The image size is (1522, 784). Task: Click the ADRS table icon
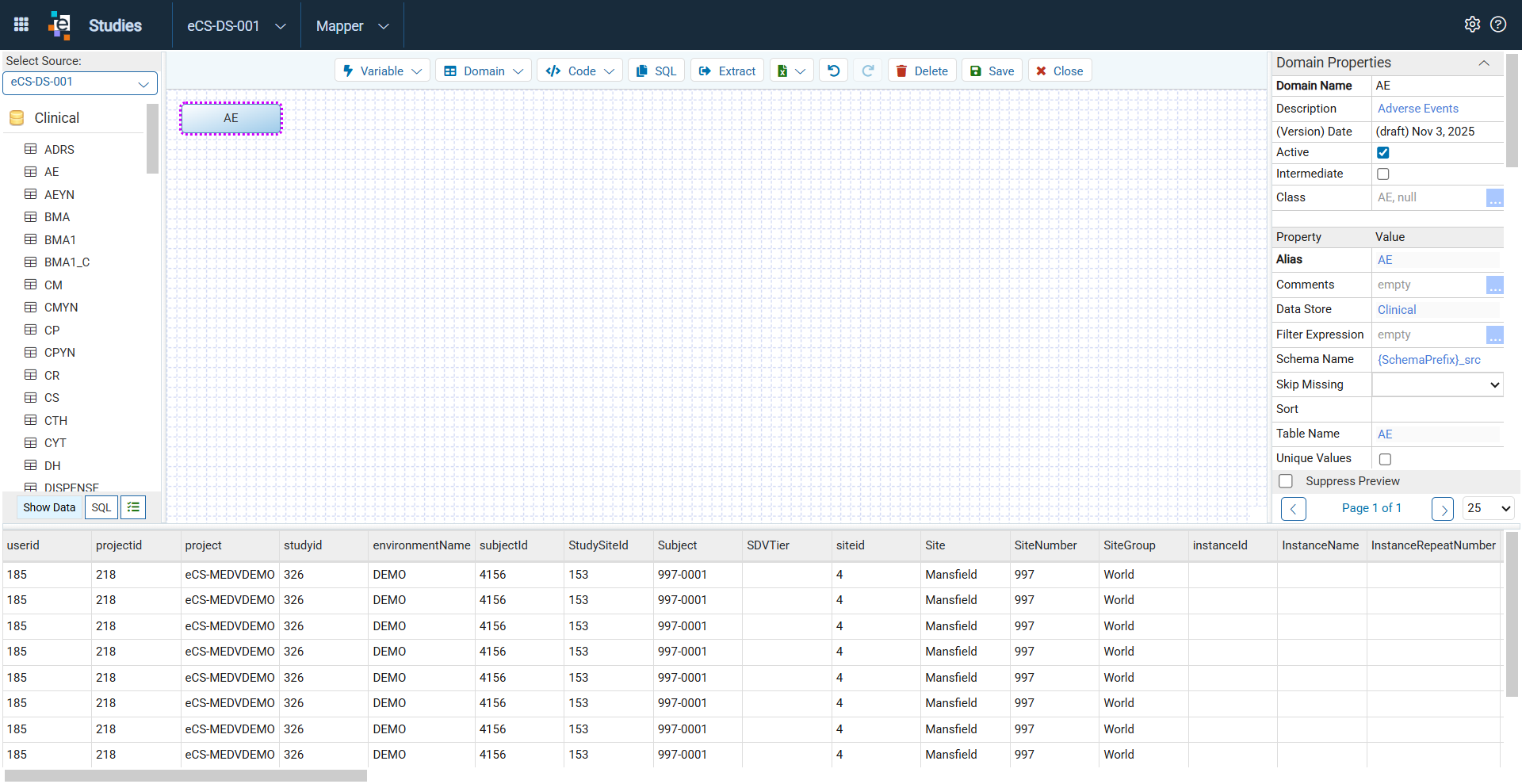pos(31,149)
